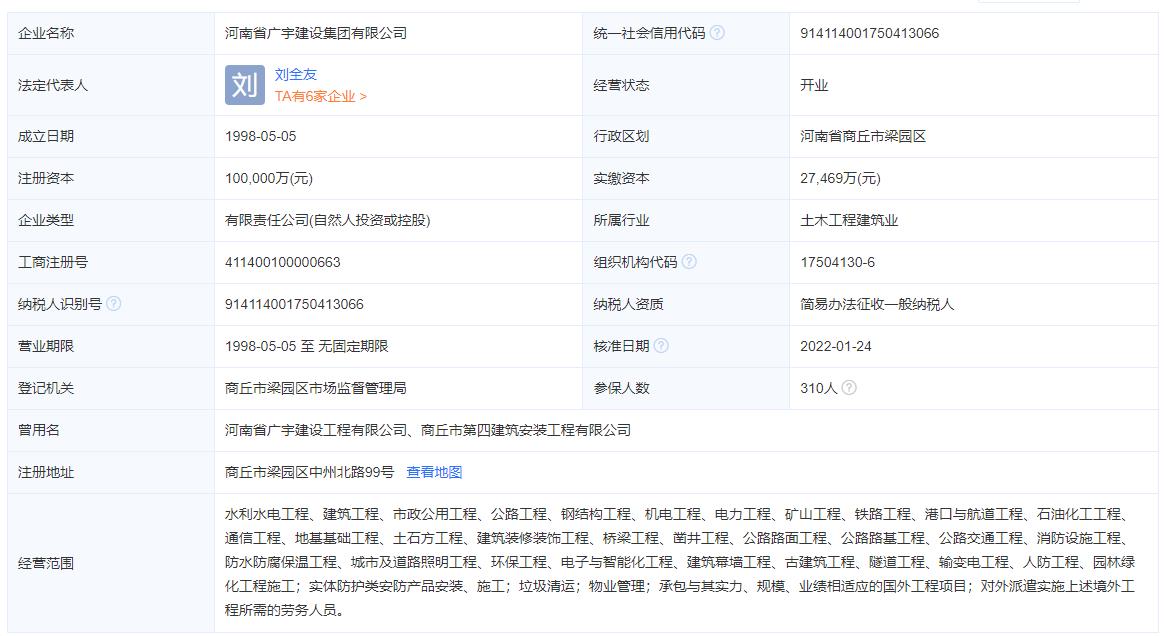Click 所属行业 label cell
This screenshot has height=636, width=1165.
pos(686,220)
